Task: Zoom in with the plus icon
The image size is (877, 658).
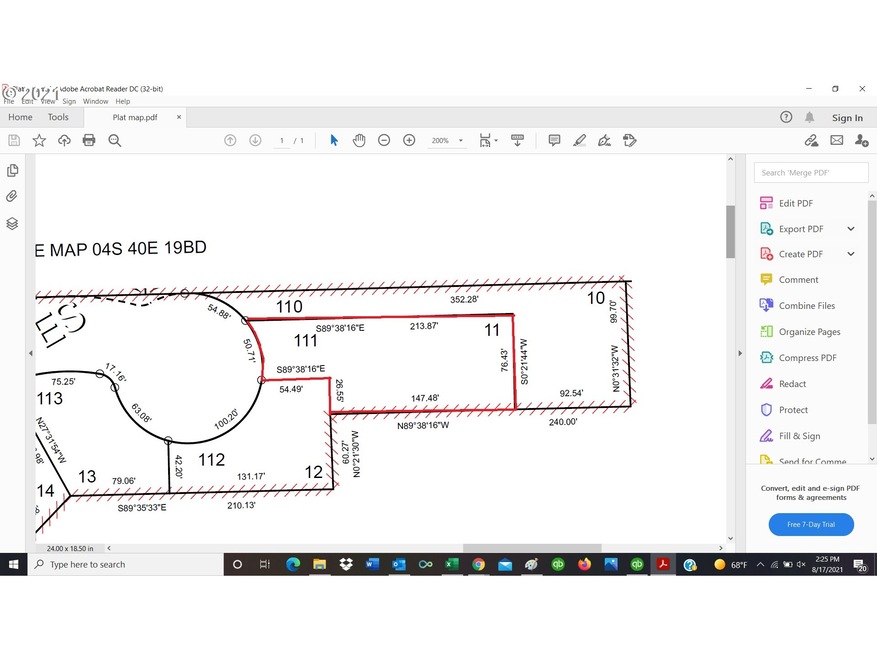Action: pyautogui.click(x=409, y=140)
